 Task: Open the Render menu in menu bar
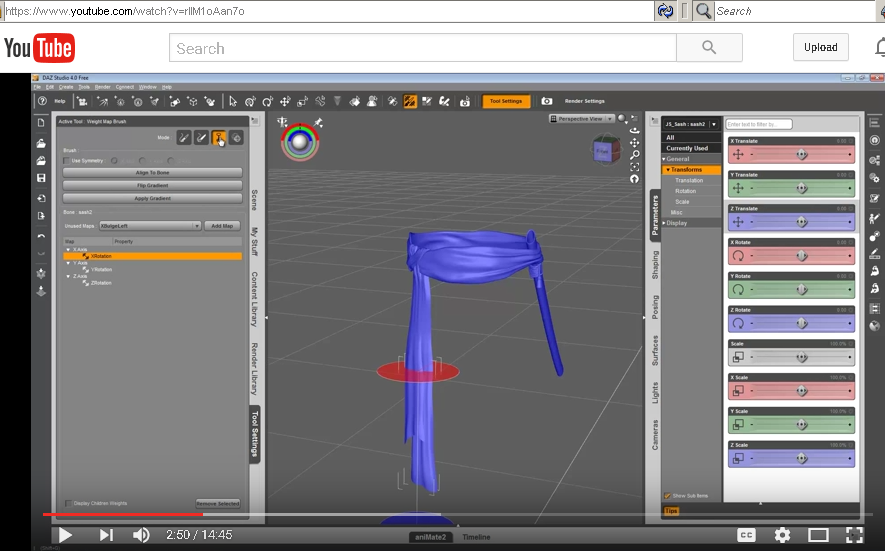click(x=102, y=87)
